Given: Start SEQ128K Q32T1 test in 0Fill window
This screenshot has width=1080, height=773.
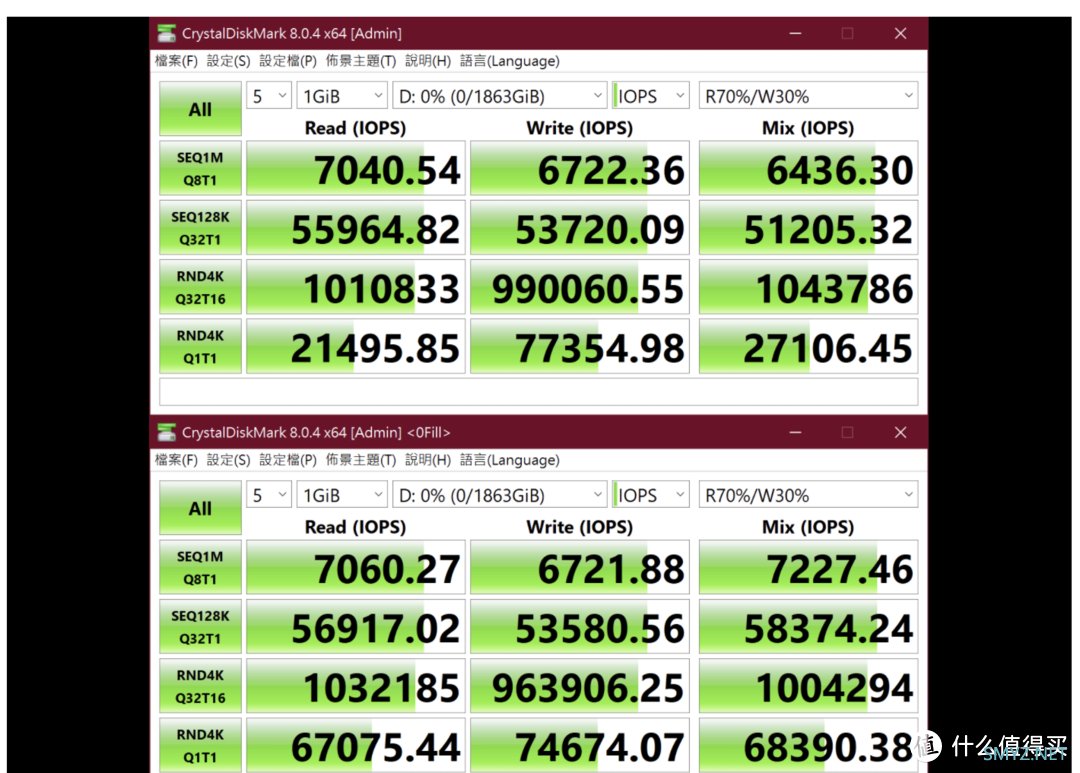Looking at the screenshot, I should click(200, 626).
